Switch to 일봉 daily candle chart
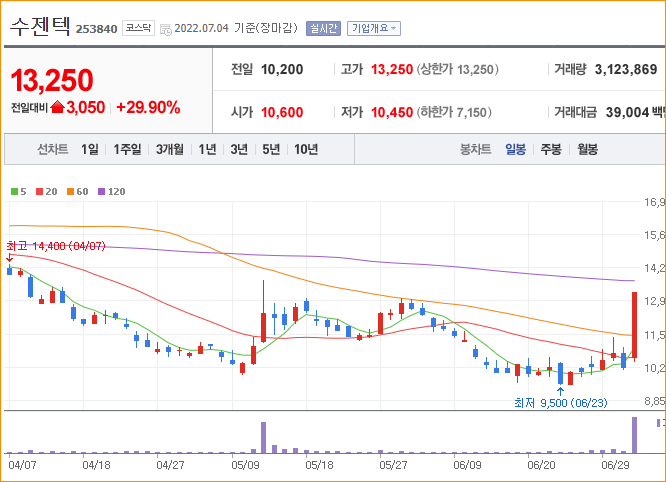The height and width of the screenshot is (482, 666). click(x=515, y=149)
